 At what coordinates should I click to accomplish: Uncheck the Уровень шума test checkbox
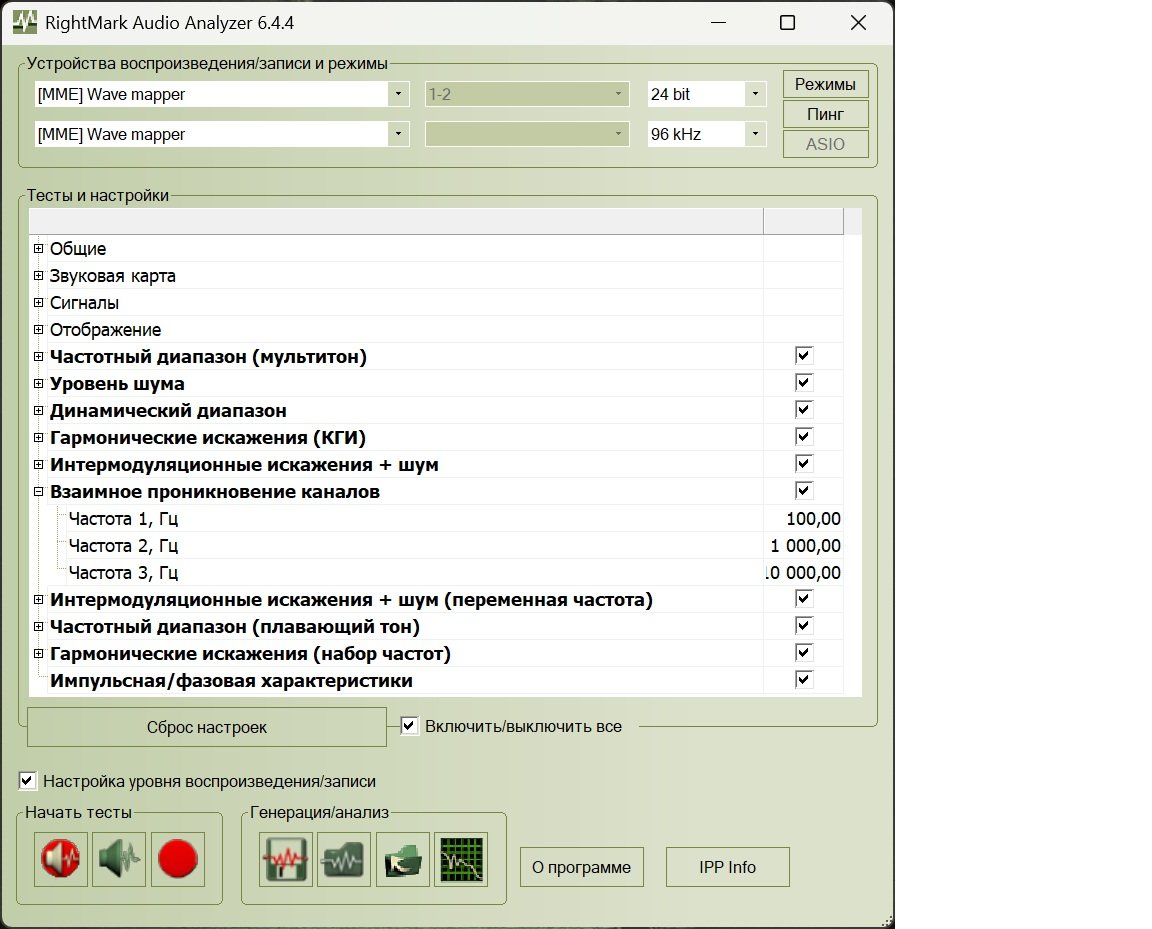coord(804,383)
